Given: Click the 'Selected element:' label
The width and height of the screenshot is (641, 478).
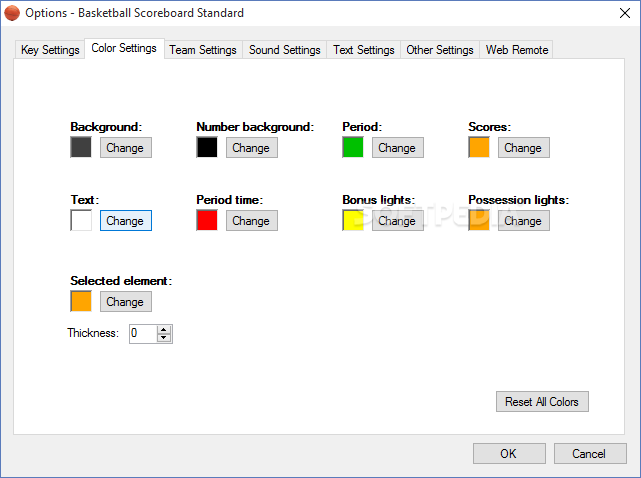Looking at the screenshot, I should point(121,281).
